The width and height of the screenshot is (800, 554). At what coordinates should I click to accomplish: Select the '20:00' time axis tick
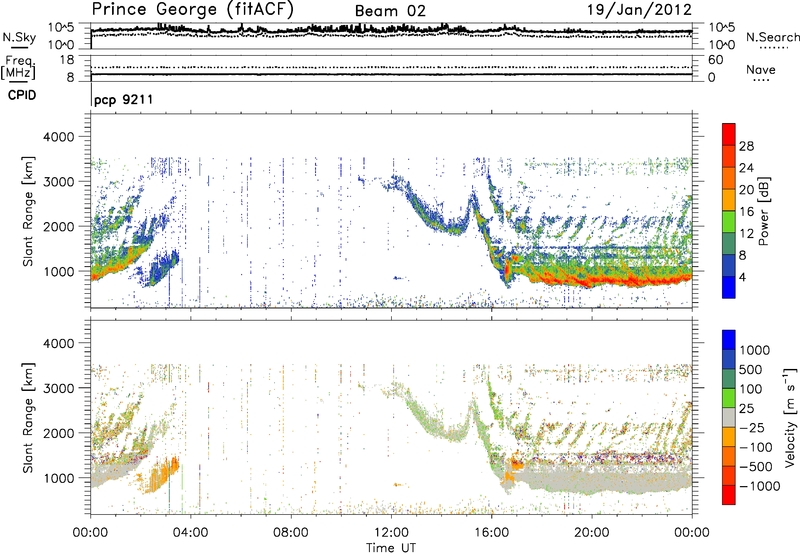point(592,533)
